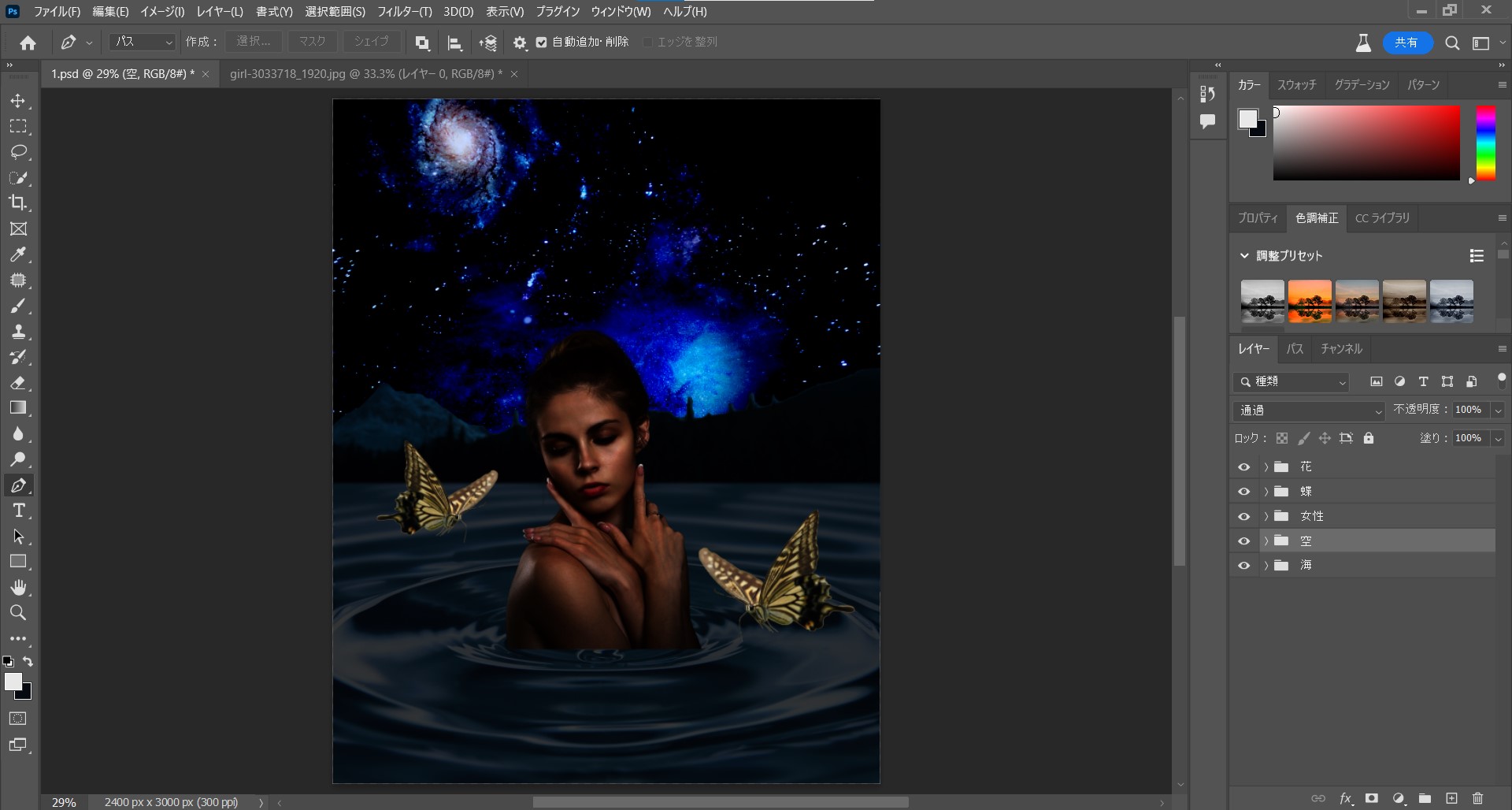Select the Rectangle shape tool
1512x810 pixels.
click(18, 562)
